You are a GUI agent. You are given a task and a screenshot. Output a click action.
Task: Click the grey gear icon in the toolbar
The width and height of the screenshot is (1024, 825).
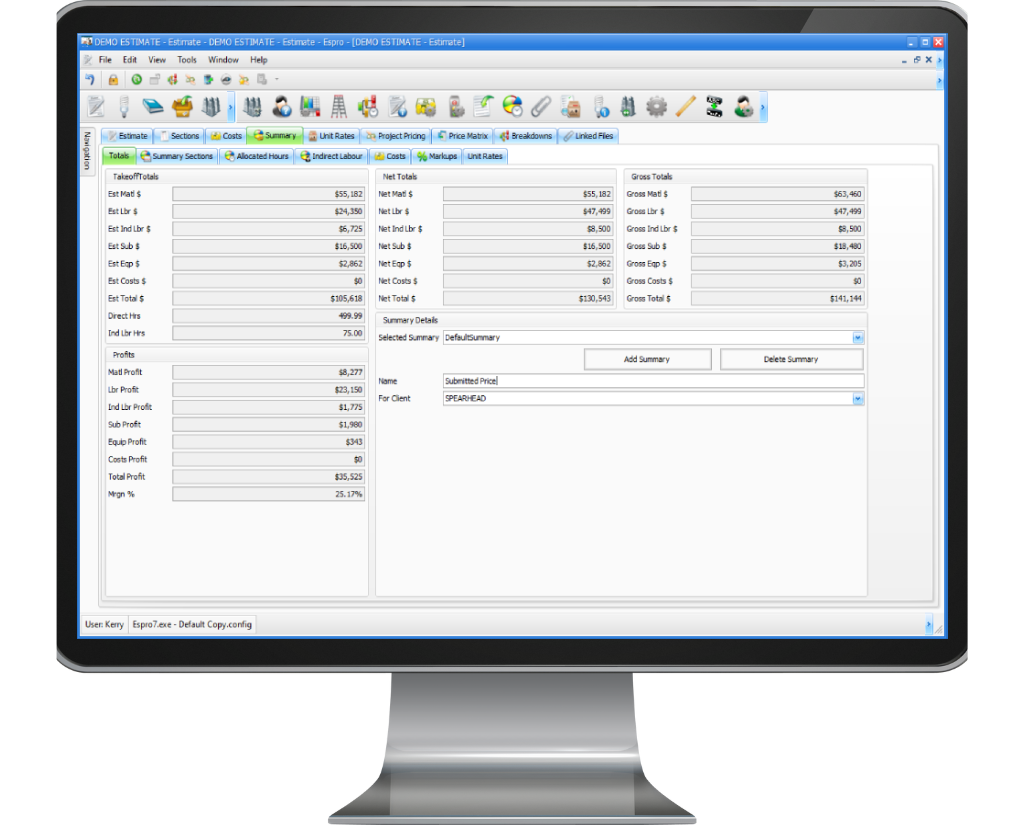[656, 106]
